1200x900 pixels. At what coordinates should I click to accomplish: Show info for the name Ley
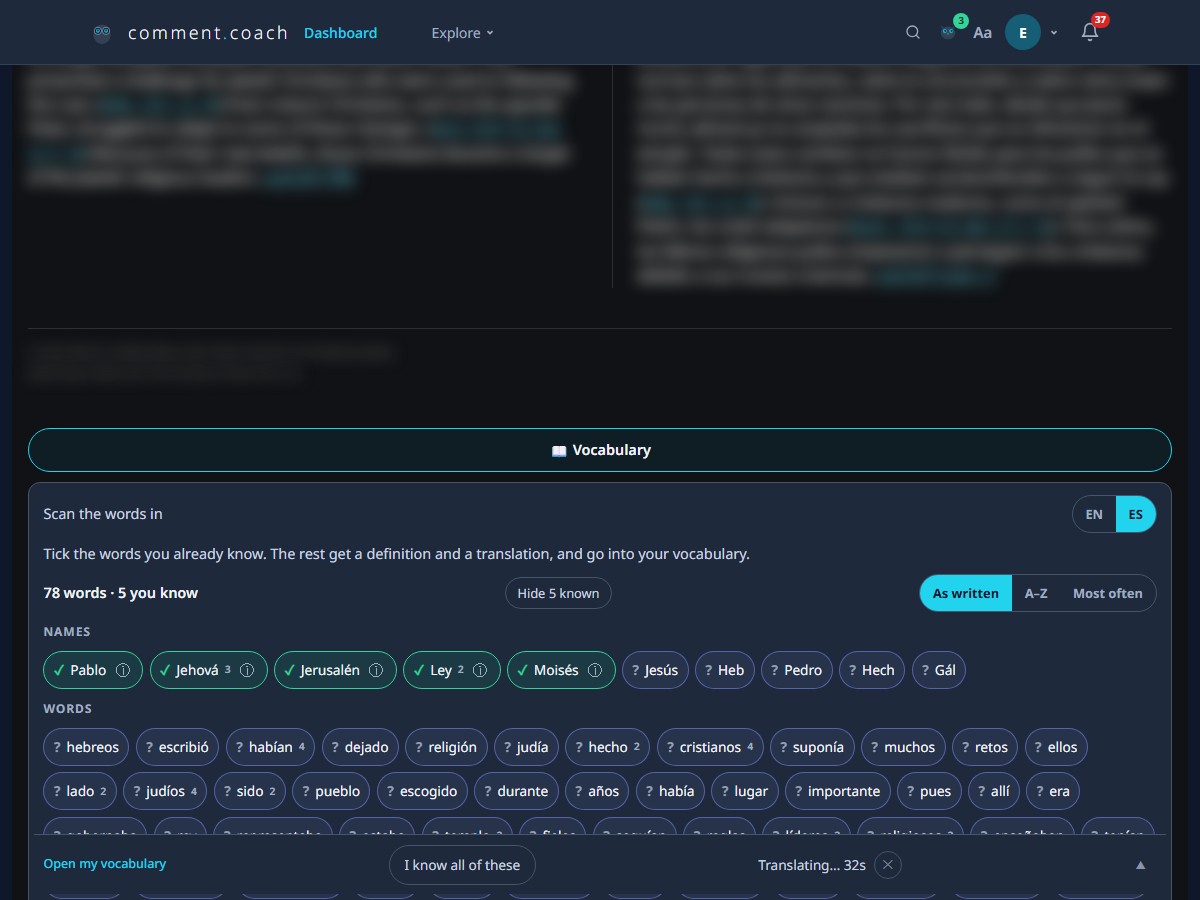(480, 670)
